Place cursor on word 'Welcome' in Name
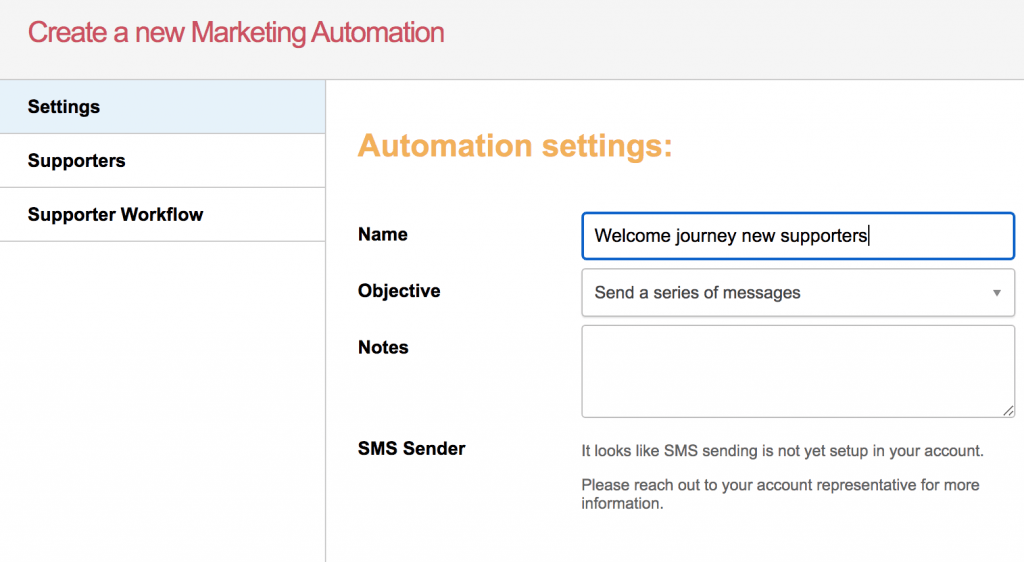 630,236
